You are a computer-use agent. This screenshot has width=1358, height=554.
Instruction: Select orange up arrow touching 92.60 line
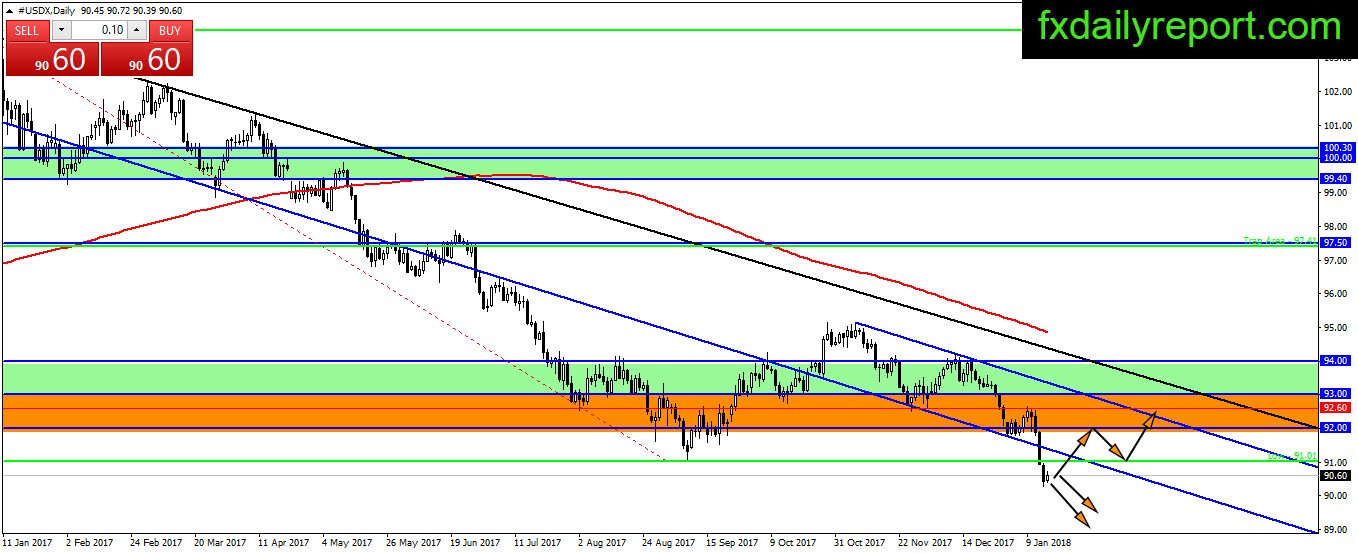click(x=1151, y=419)
